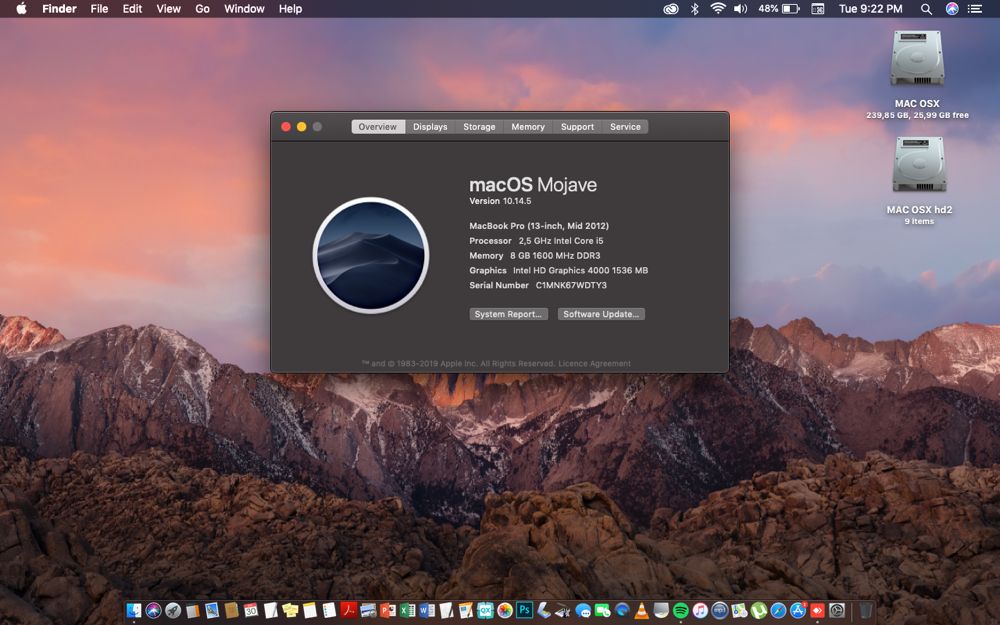Open Photos app in the Dock
1000x625 pixels.
pyautogui.click(x=505, y=610)
